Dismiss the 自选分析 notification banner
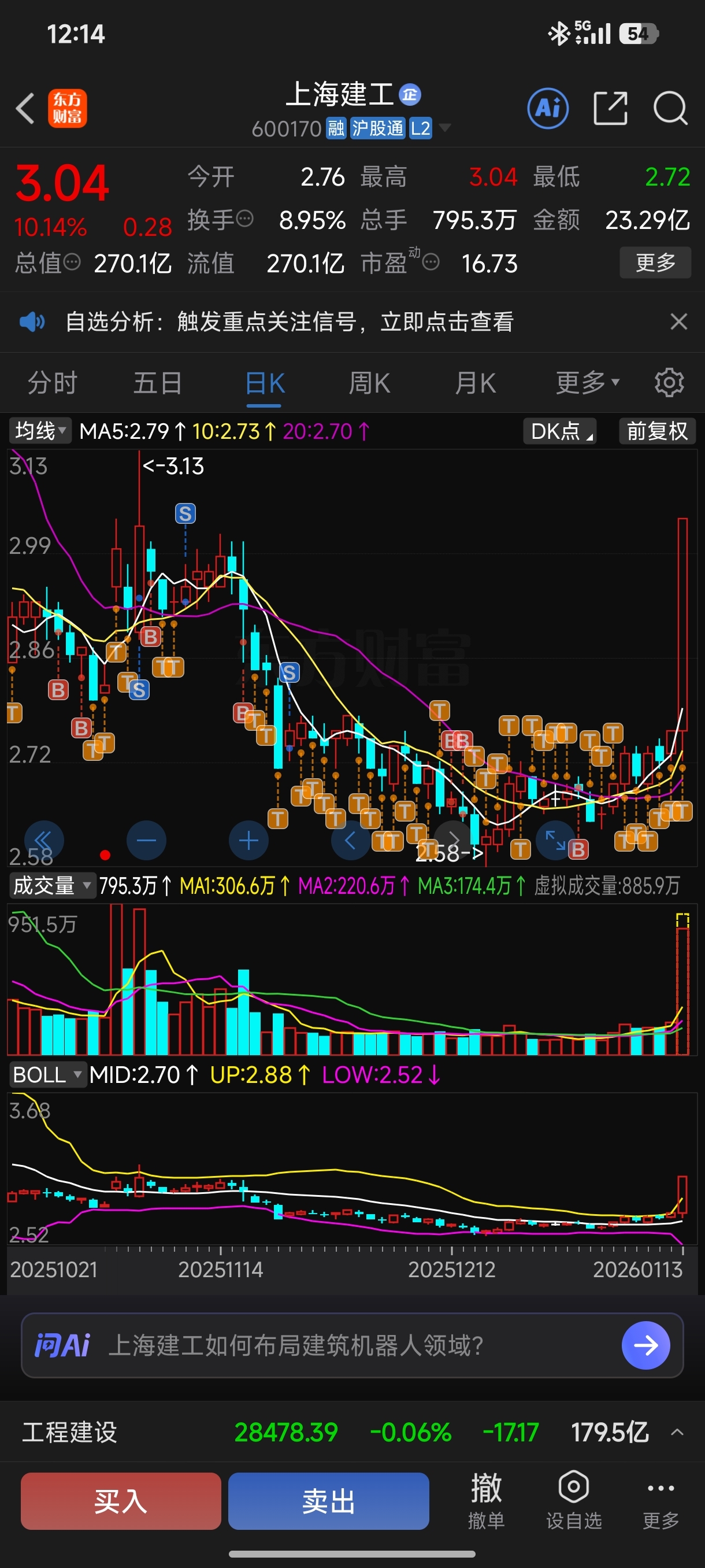The height and width of the screenshot is (1568, 705). coord(679,321)
